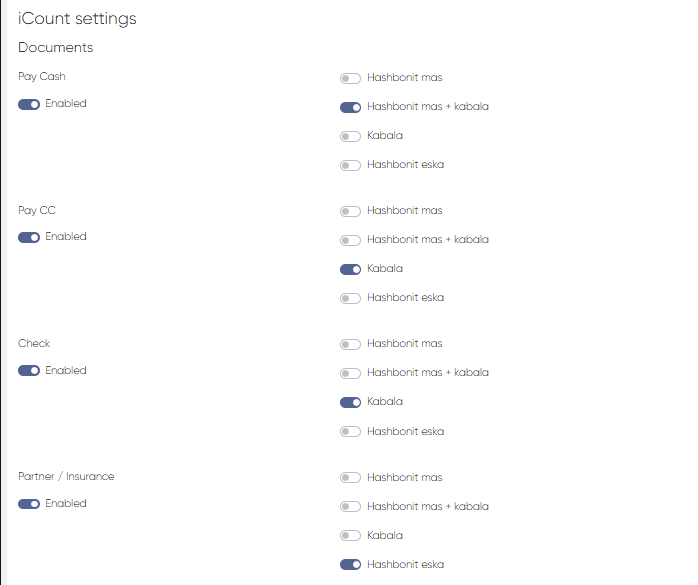698x585 pixels.
Task: Turn off Kabala for Check
Action: tap(350, 402)
